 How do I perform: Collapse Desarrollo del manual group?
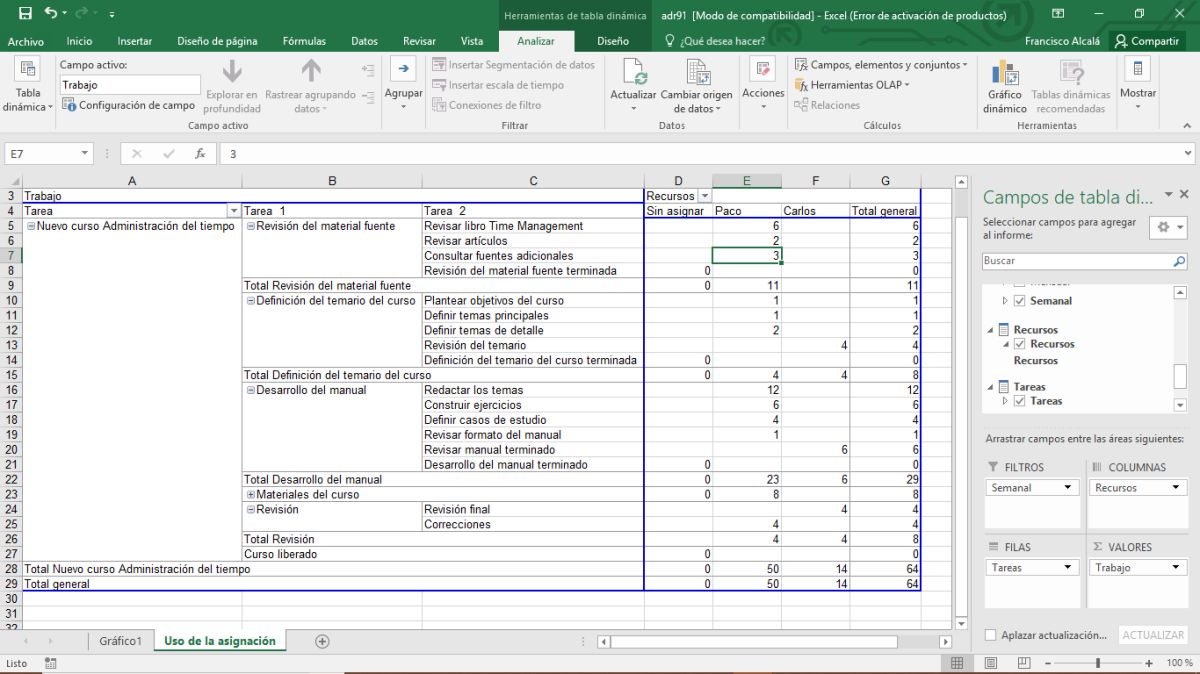pos(251,390)
